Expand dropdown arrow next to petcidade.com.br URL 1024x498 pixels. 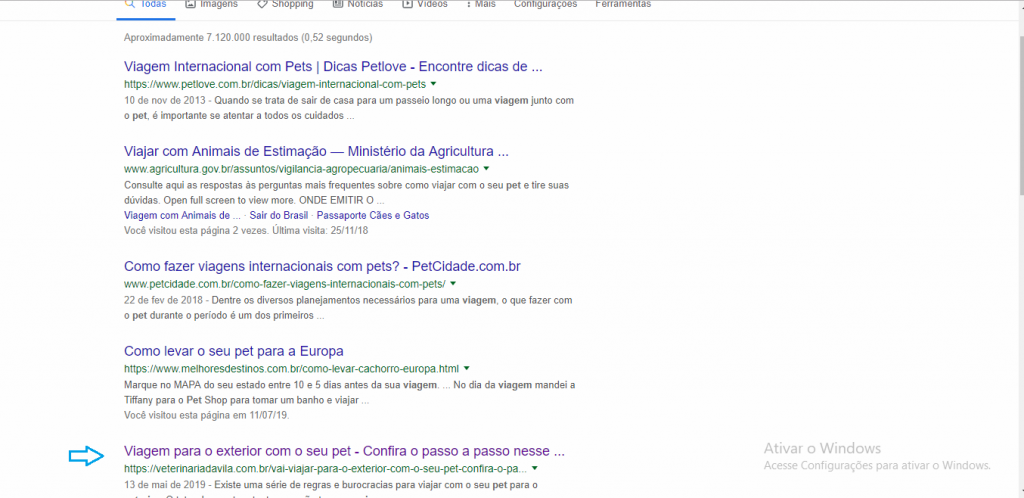[453, 284]
